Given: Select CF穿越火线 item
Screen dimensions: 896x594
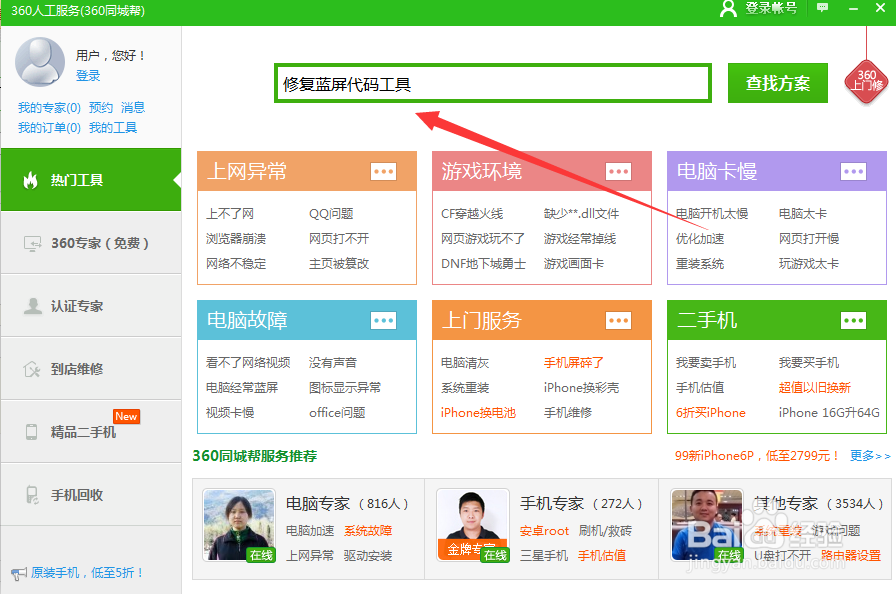Looking at the screenshot, I should [472, 214].
